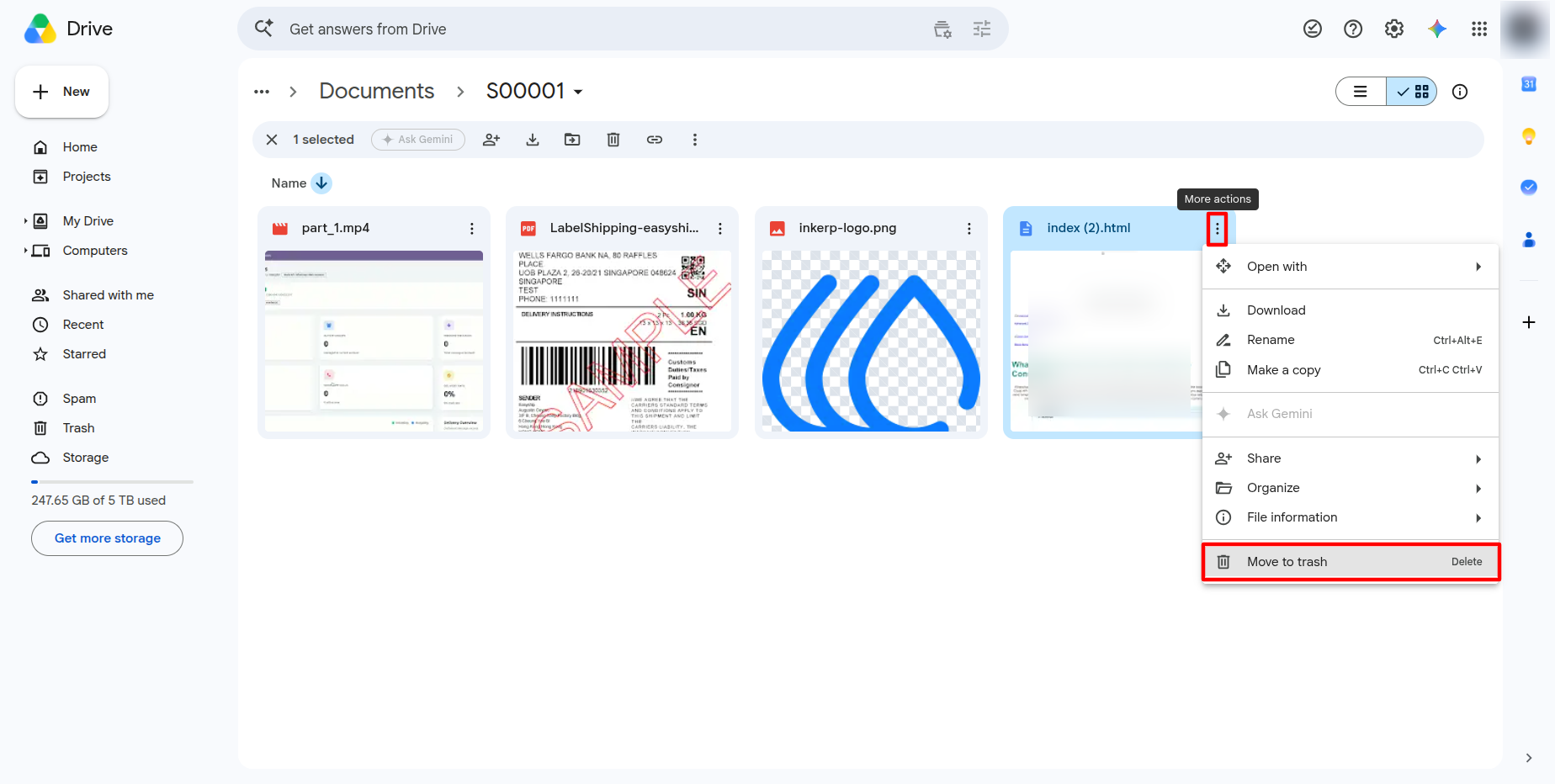Open the S00001 folder dropdown
Screen dimensions: 1555x784
click(578, 92)
